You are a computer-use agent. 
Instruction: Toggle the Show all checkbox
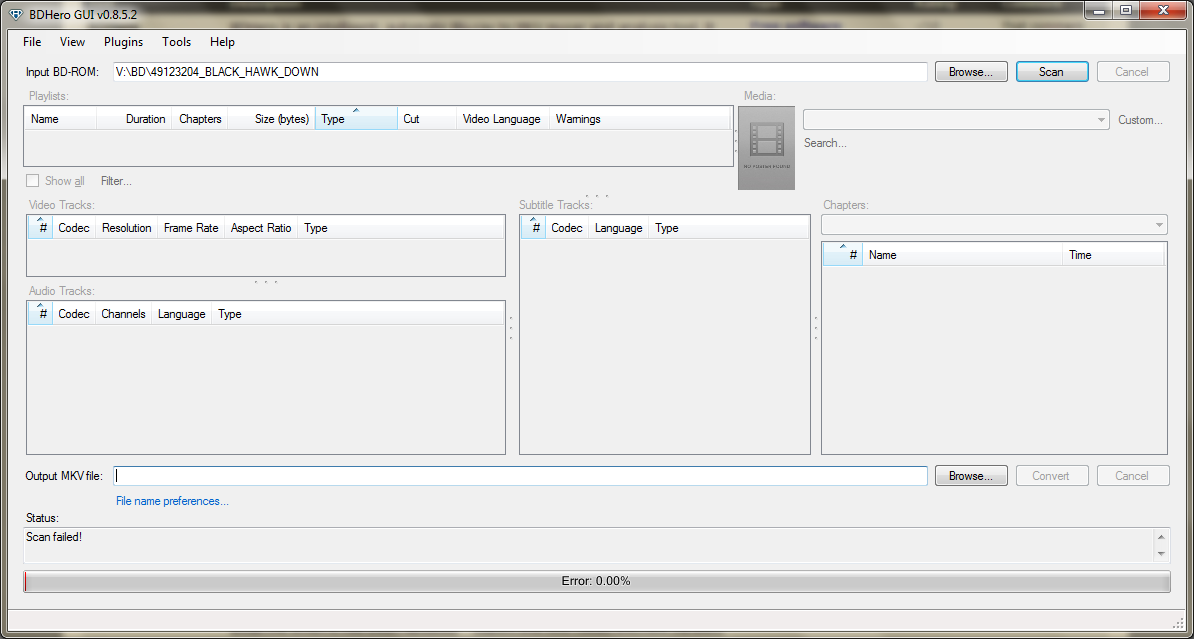[x=33, y=181]
